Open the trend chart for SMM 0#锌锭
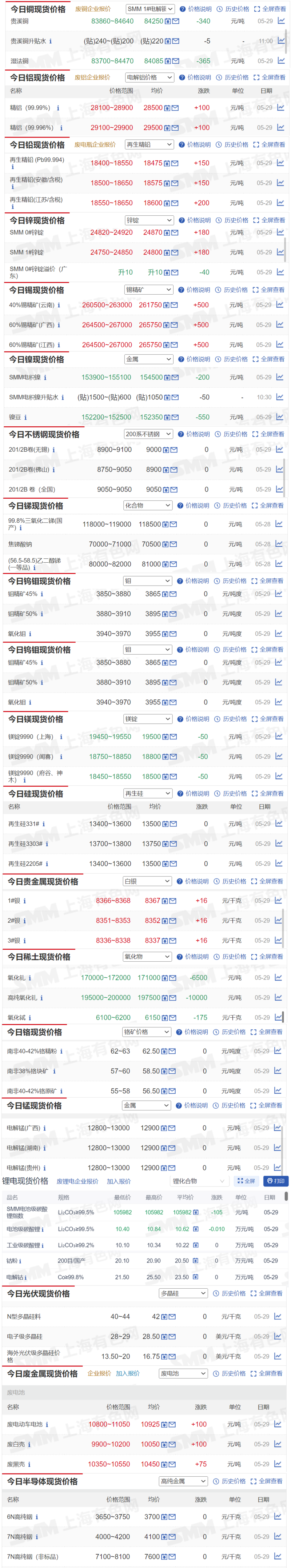The height and width of the screenshot is (1568, 291). [x=280, y=232]
